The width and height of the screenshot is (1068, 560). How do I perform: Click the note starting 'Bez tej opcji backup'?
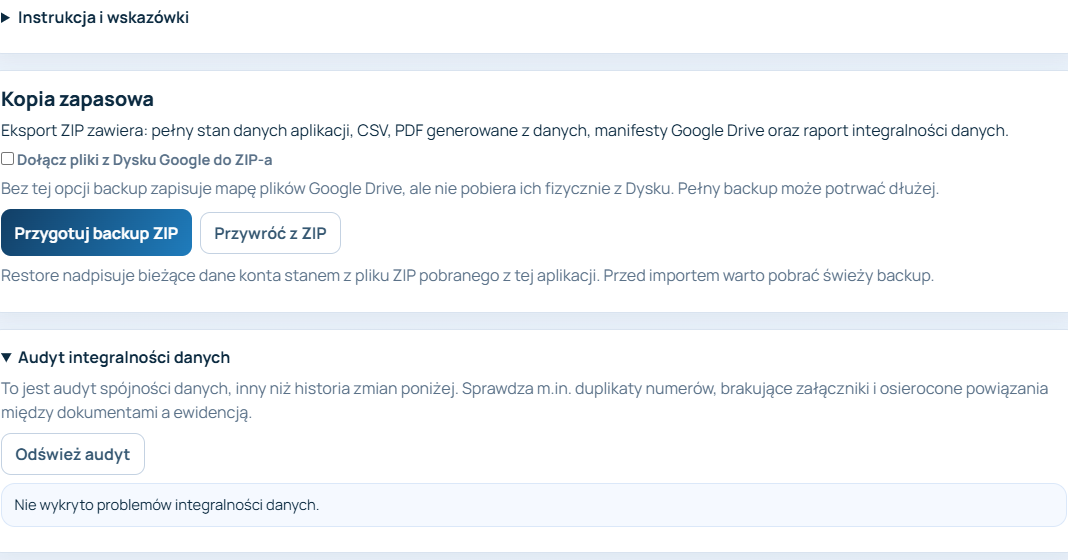coord(470,189)
